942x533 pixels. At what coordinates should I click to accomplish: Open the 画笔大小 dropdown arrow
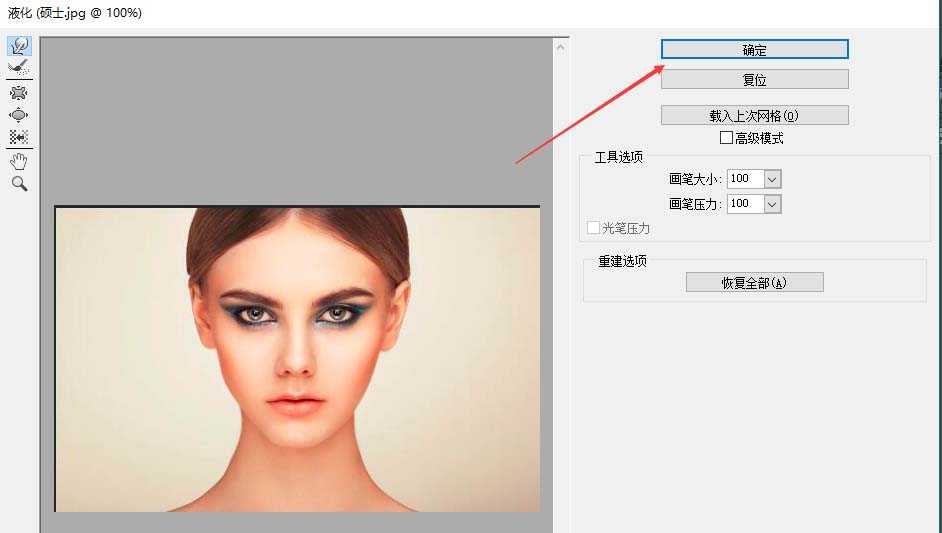pos(772,179)
